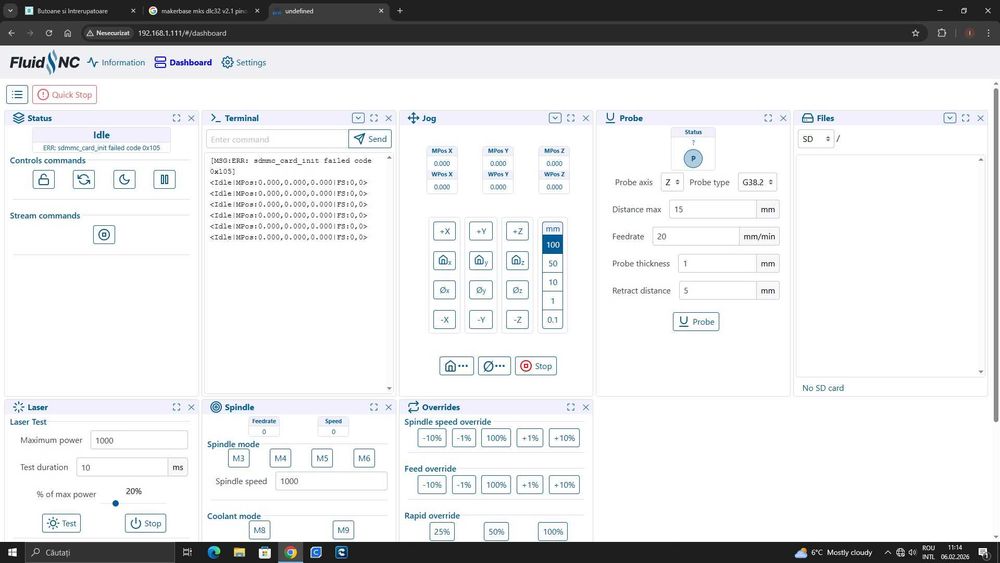Open browser extensions puzzle icon
The width and height of the screenshot is (1000, 563).
941,33
